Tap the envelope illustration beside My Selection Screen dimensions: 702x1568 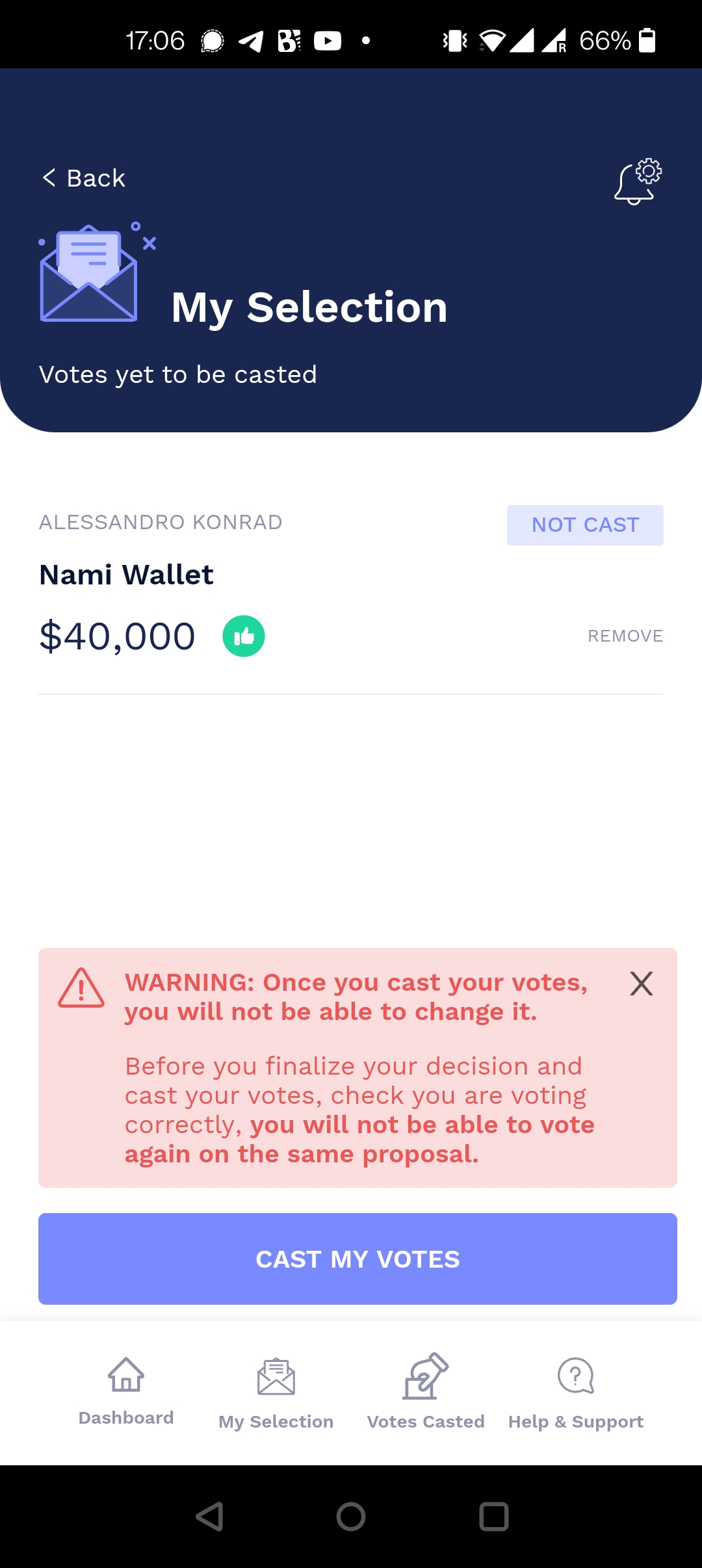(91, 274)
